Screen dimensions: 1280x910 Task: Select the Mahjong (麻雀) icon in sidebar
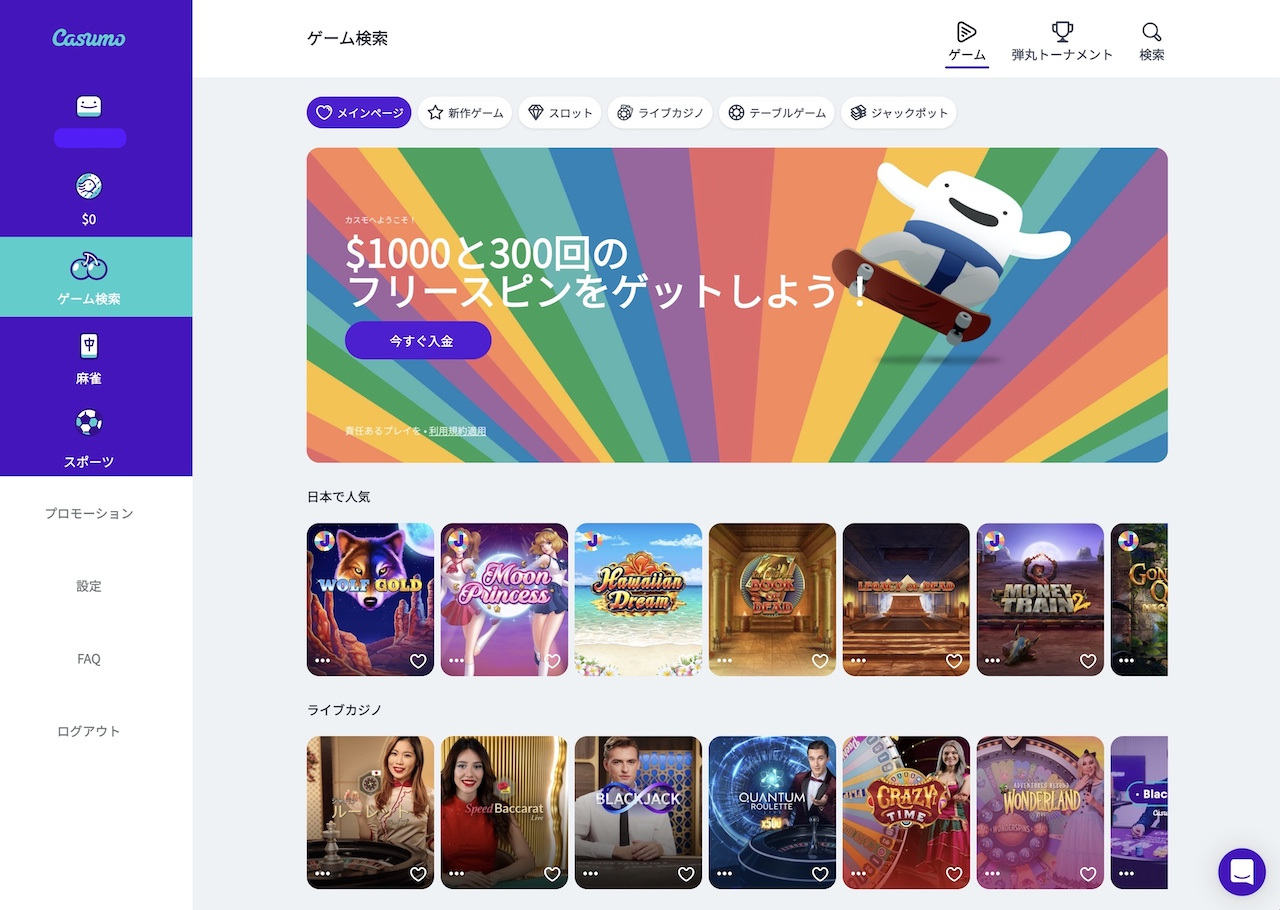[x=90, y=346]
